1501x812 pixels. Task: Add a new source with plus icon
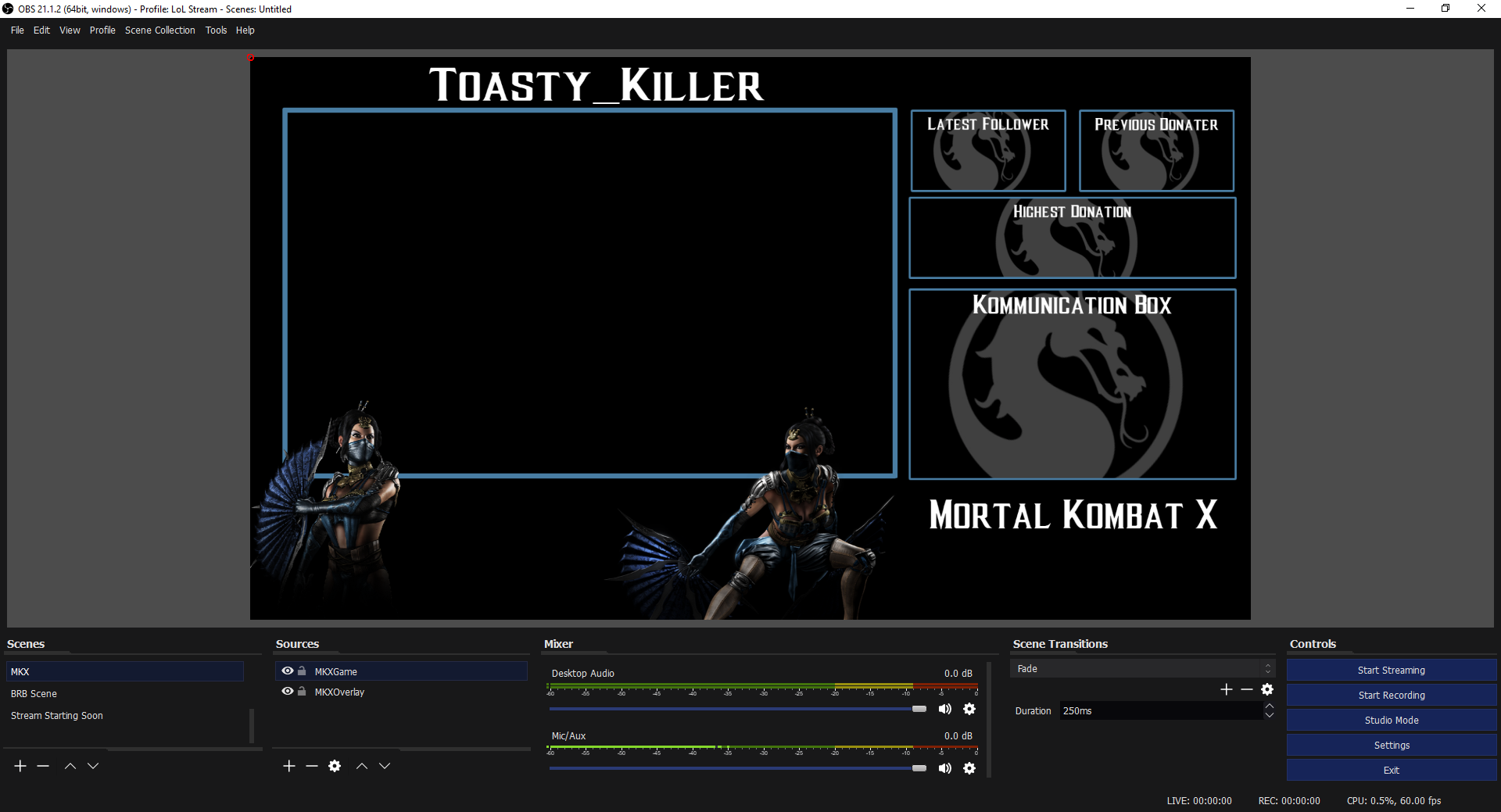(289, 766)
